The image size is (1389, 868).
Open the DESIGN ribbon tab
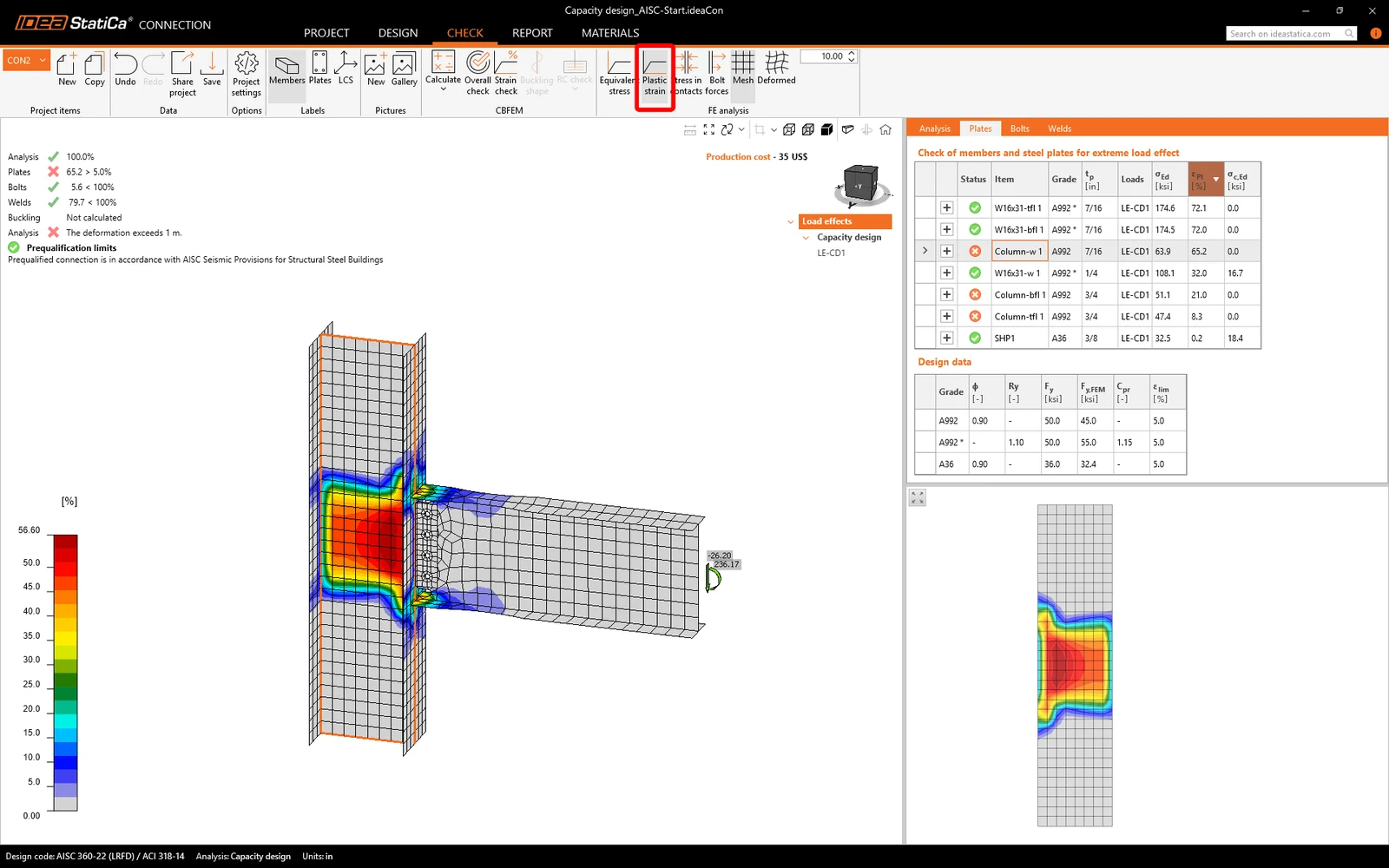click(398, 33)
